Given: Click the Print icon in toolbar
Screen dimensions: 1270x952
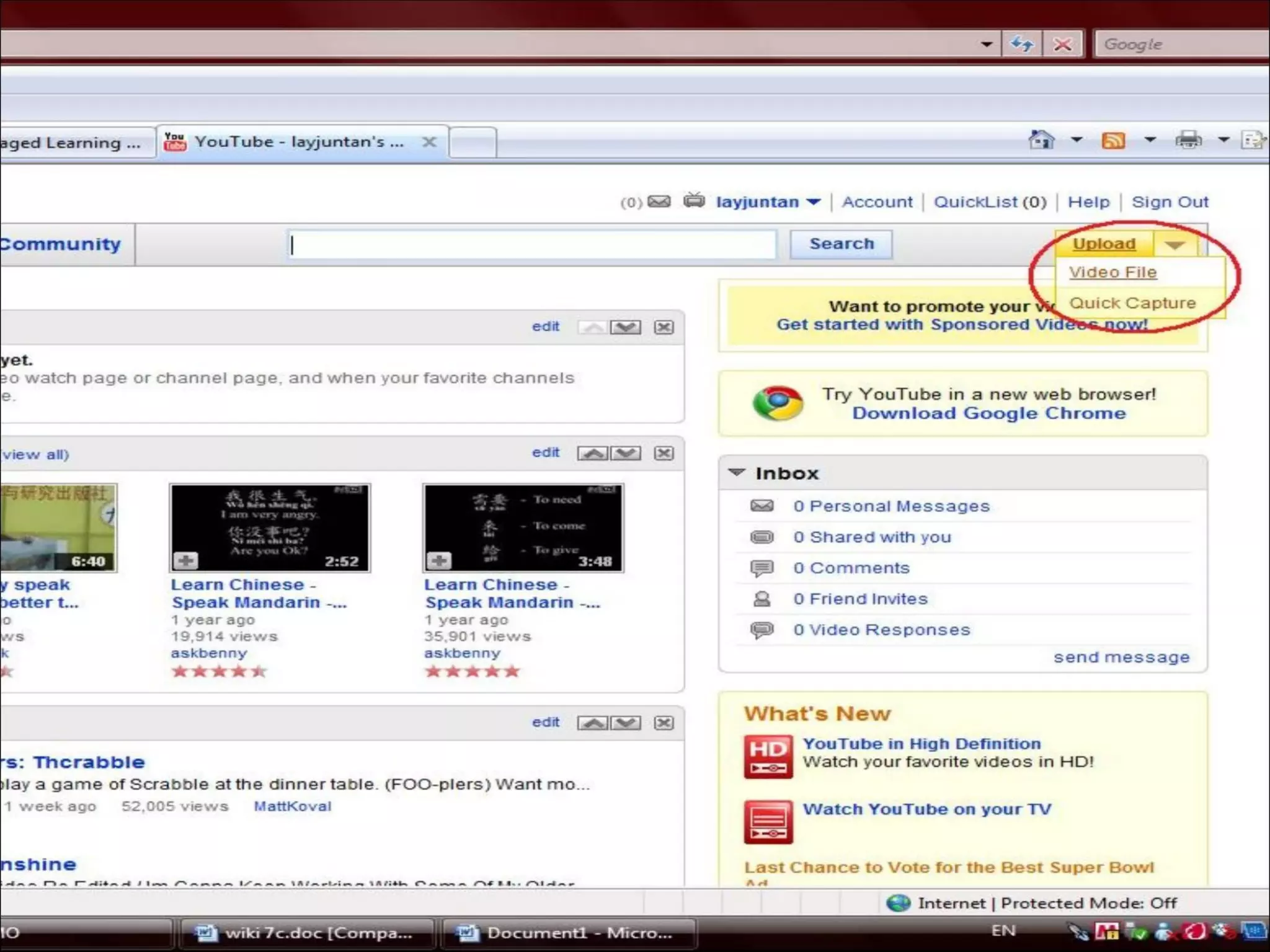Looking at the screenshot, I should click(1188, 140).
